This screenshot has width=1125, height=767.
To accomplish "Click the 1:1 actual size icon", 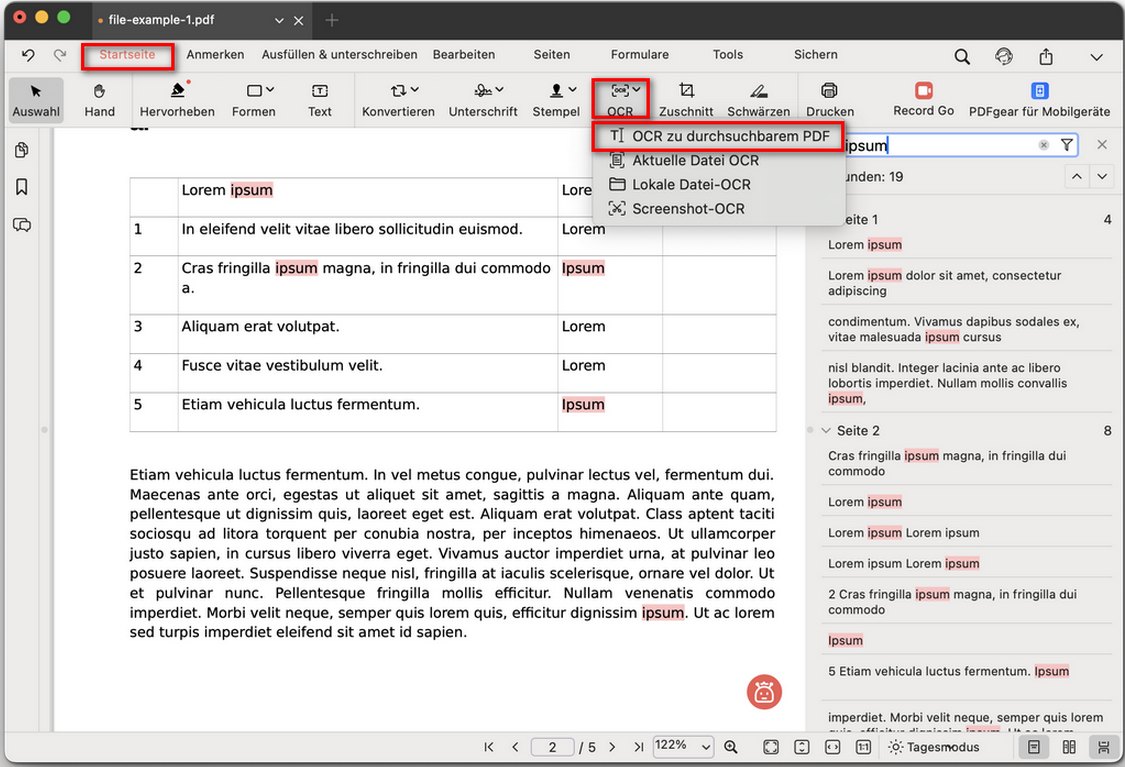I will tap(863, 747).
